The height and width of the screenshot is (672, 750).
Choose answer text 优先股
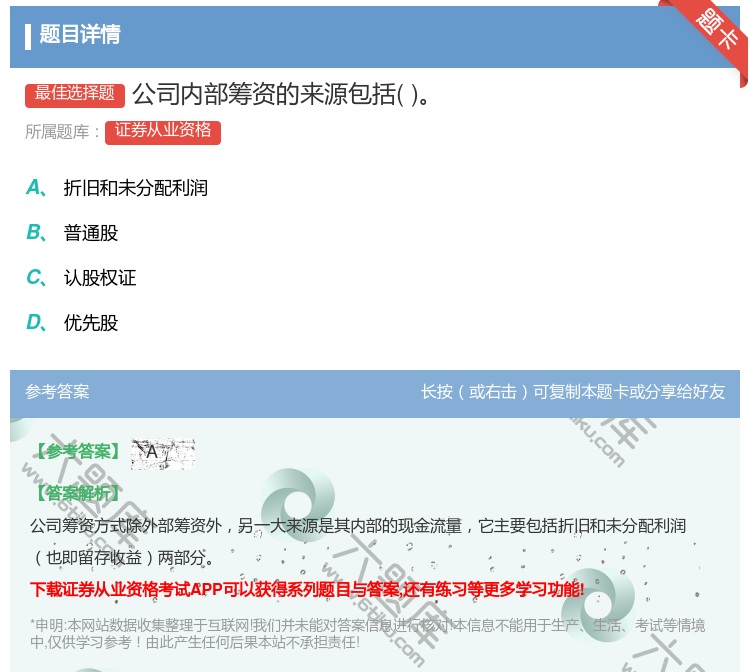[91, 323]
